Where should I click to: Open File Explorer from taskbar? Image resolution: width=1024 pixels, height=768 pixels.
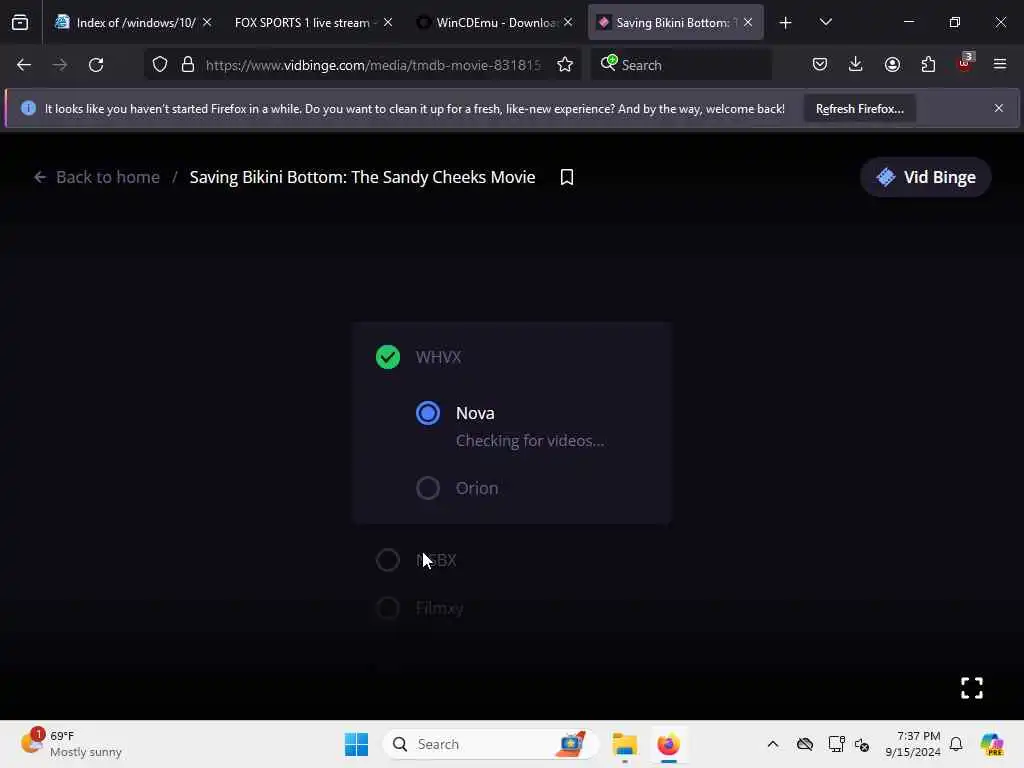pos(624,744)
